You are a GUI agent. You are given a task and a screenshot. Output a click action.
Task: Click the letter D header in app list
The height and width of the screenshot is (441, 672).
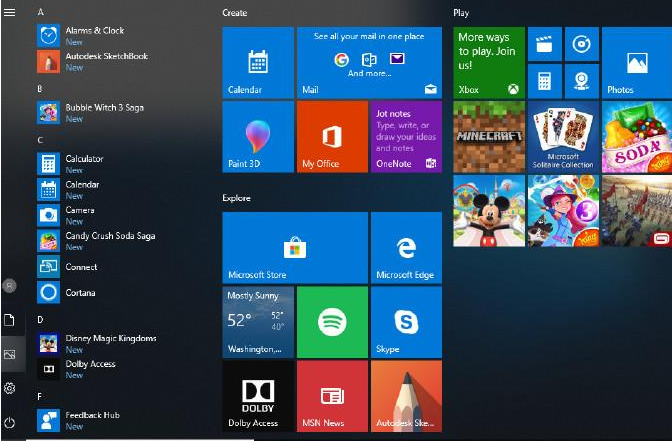coord(40,319)
